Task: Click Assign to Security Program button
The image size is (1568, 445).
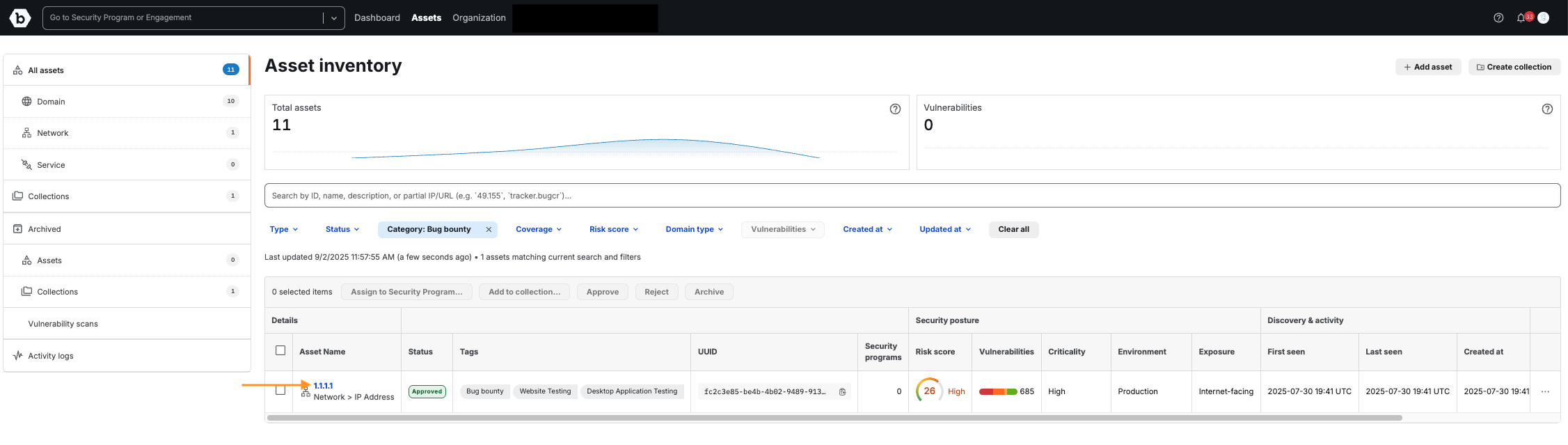Action: (406, 292)
